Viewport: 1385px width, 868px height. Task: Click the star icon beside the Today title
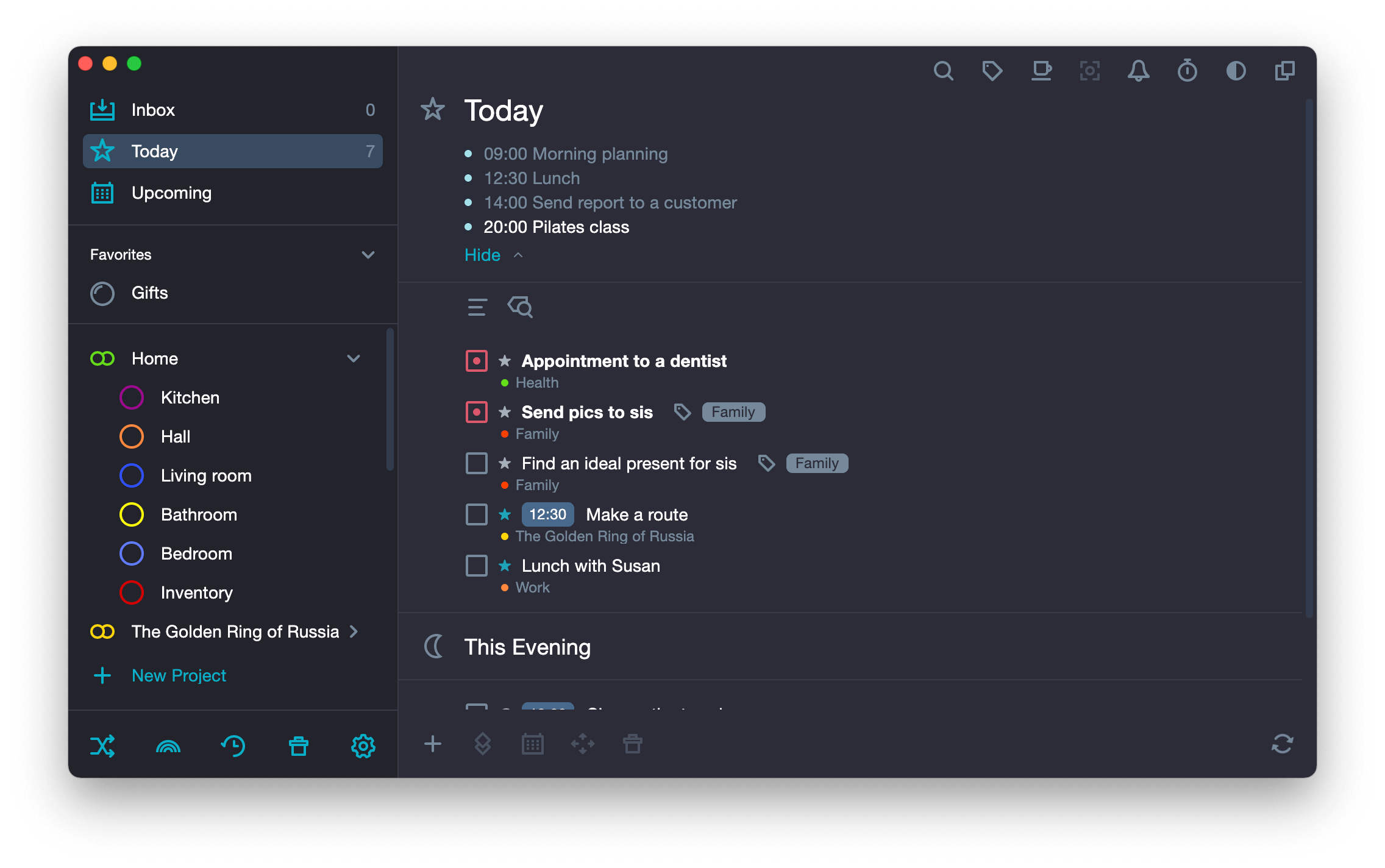[x=433, y=110]
